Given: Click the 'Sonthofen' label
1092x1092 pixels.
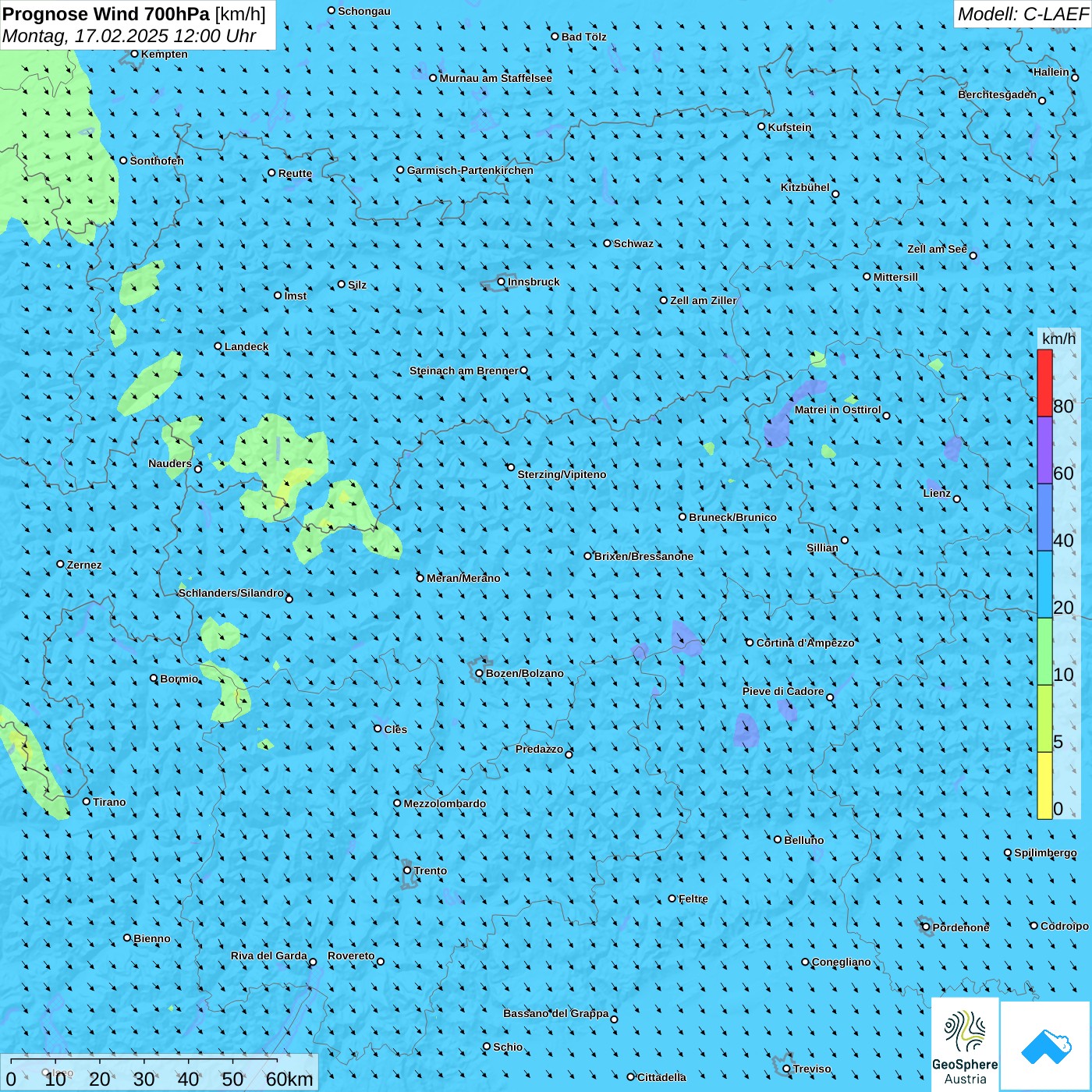Looking at the screenshot, I should [157, 161].
